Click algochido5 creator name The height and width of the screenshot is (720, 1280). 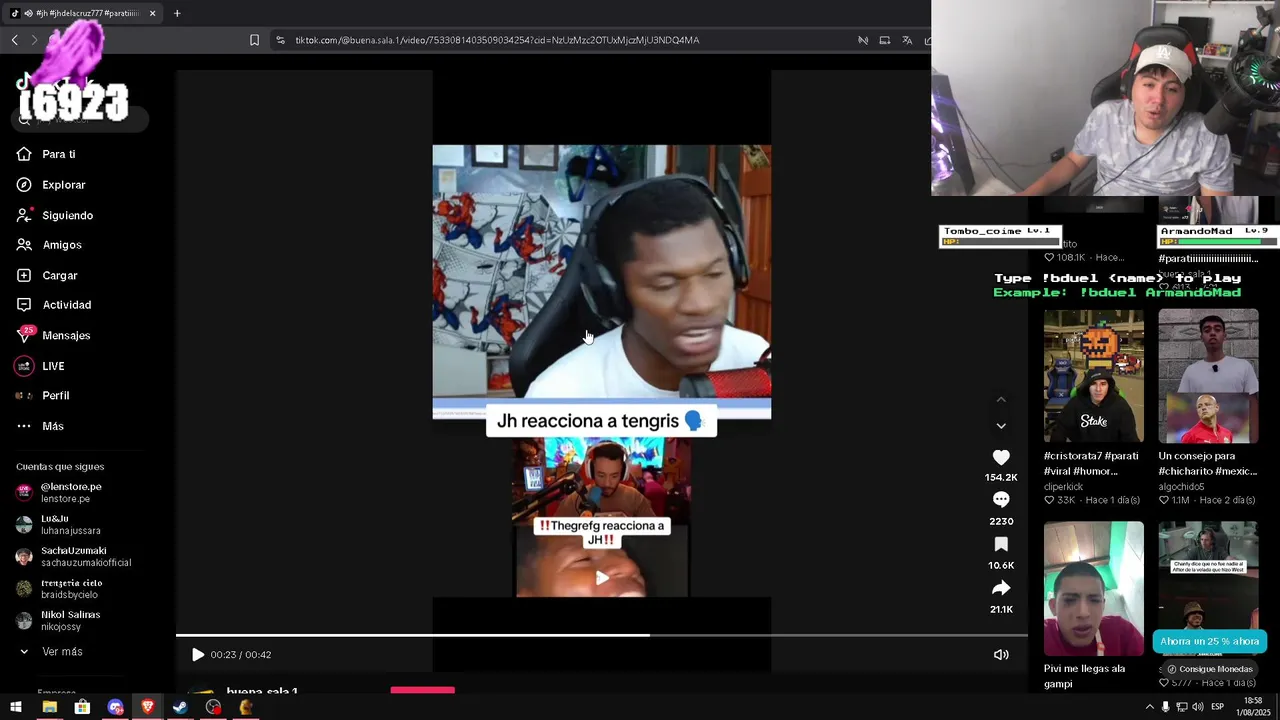pyautogui.click(x=1181, y=487)
